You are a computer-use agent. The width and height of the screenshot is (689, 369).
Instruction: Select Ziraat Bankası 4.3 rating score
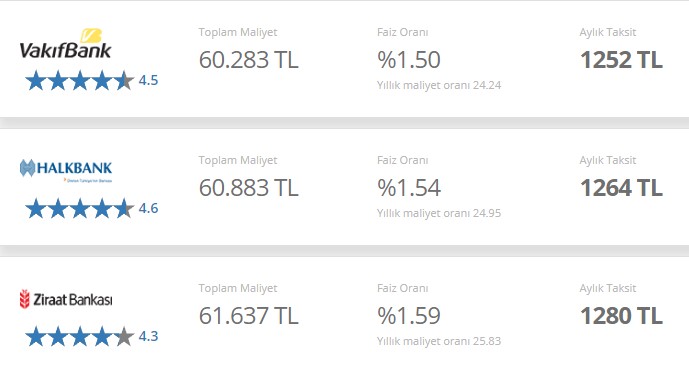(x=148, y=336)
